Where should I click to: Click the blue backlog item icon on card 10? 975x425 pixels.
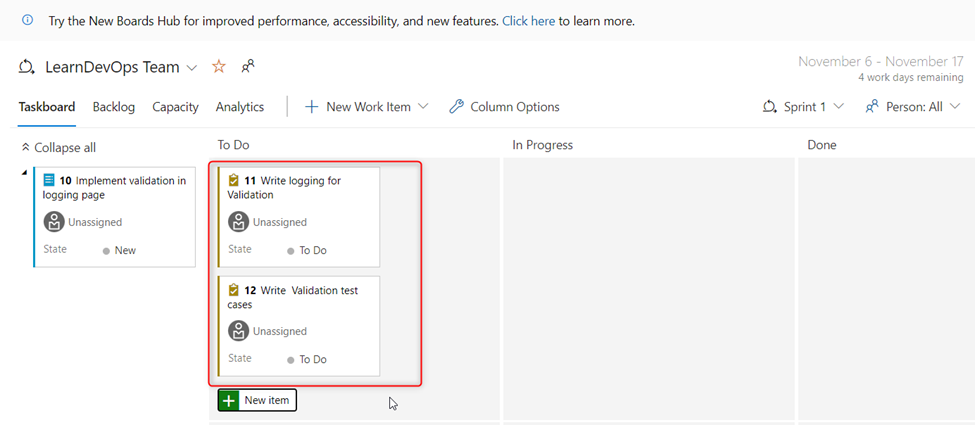49,180
